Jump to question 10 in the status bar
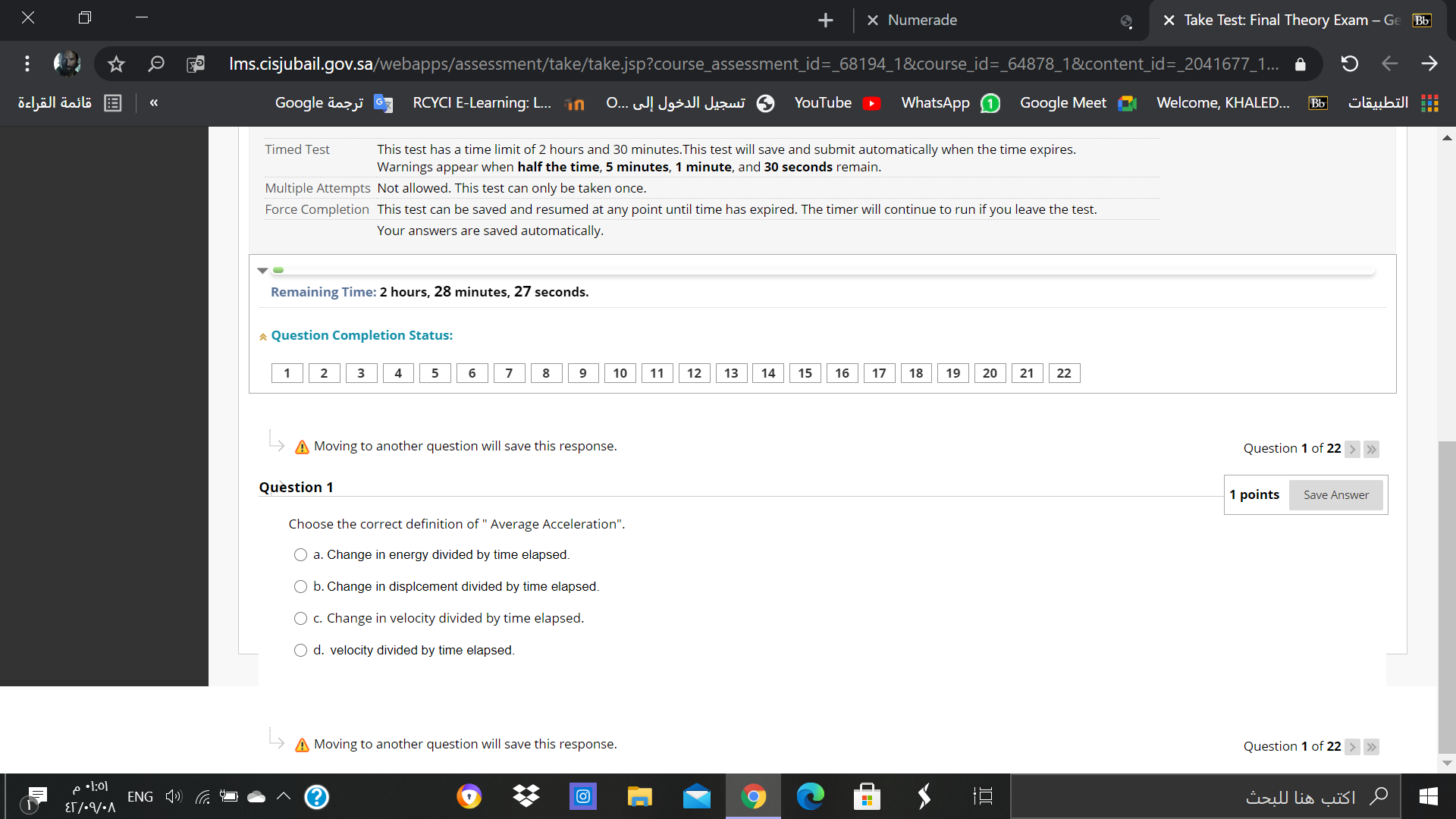Image resolution: width=1456 pixels, height=819 pixels. 620,372
